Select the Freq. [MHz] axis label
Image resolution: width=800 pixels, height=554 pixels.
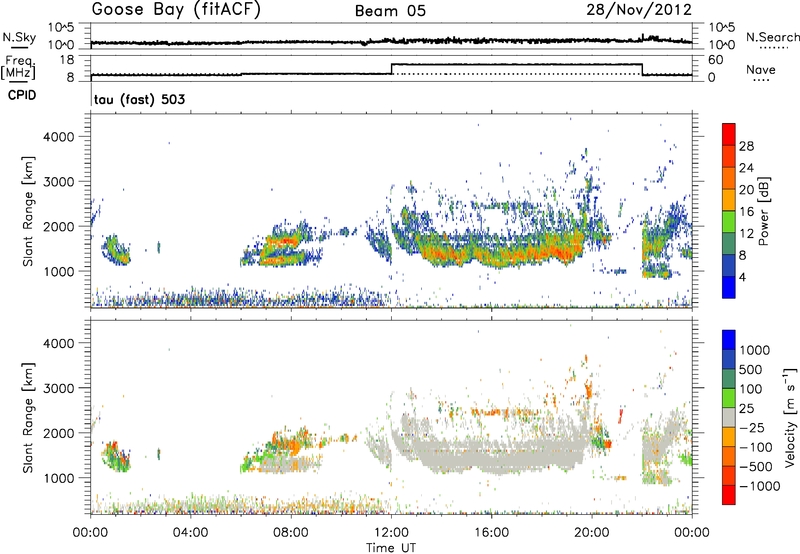tap(18, 68)
